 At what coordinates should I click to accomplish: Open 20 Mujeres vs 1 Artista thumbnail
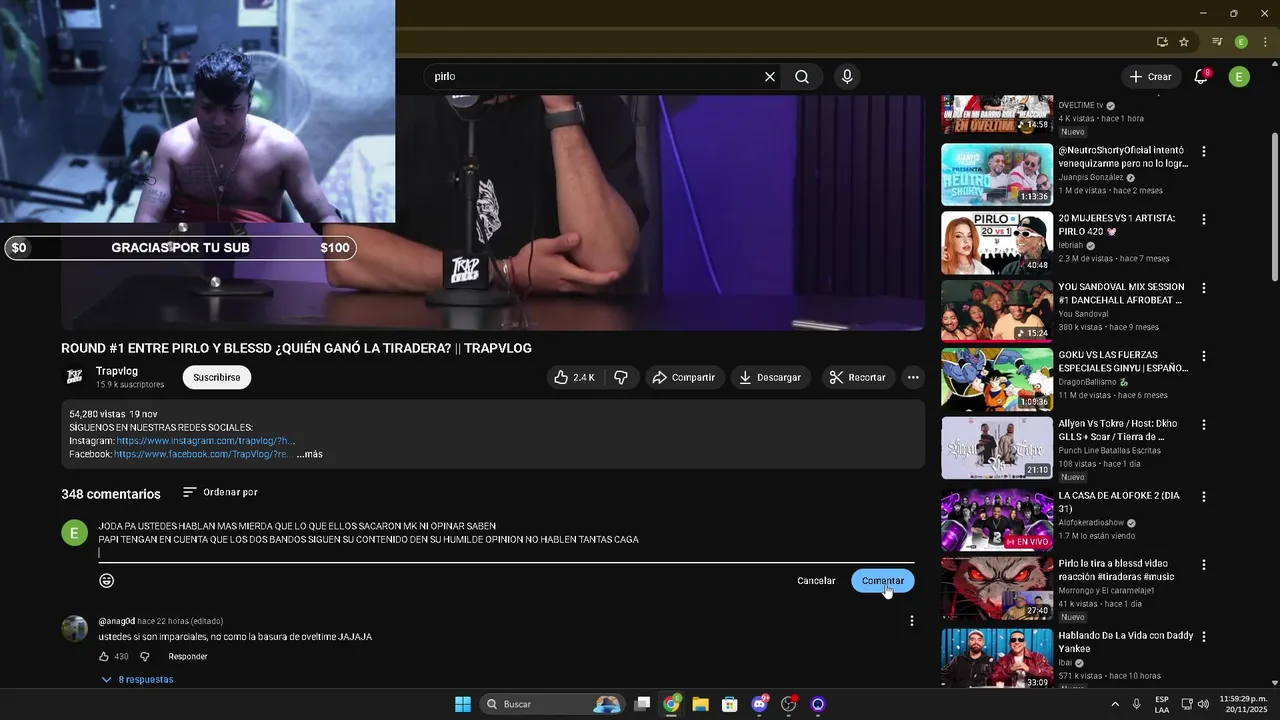tap(997, 243)
